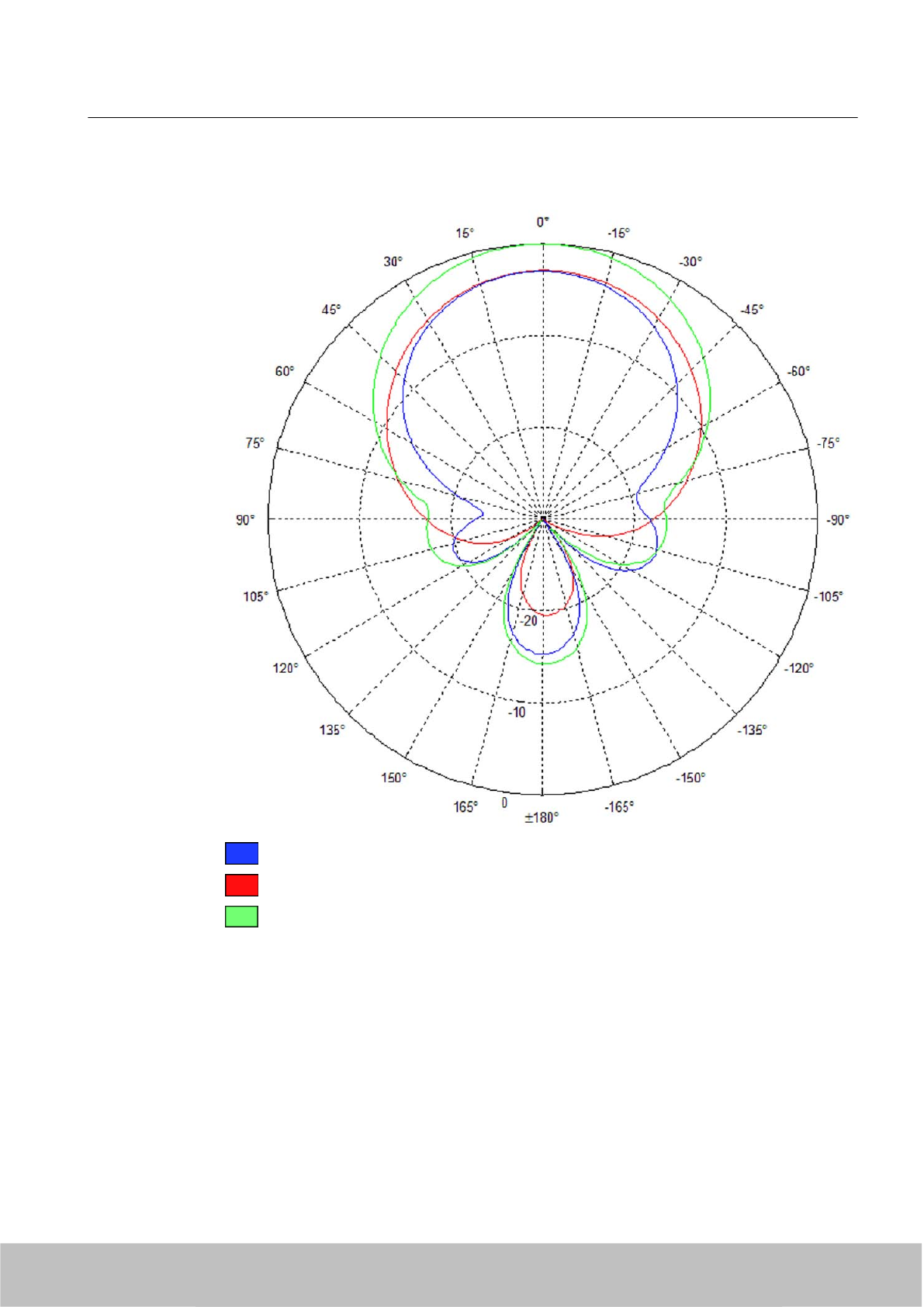Click the 90° angle label
The width and height of the screenshot is (924, 1307).
click(245, 520)
